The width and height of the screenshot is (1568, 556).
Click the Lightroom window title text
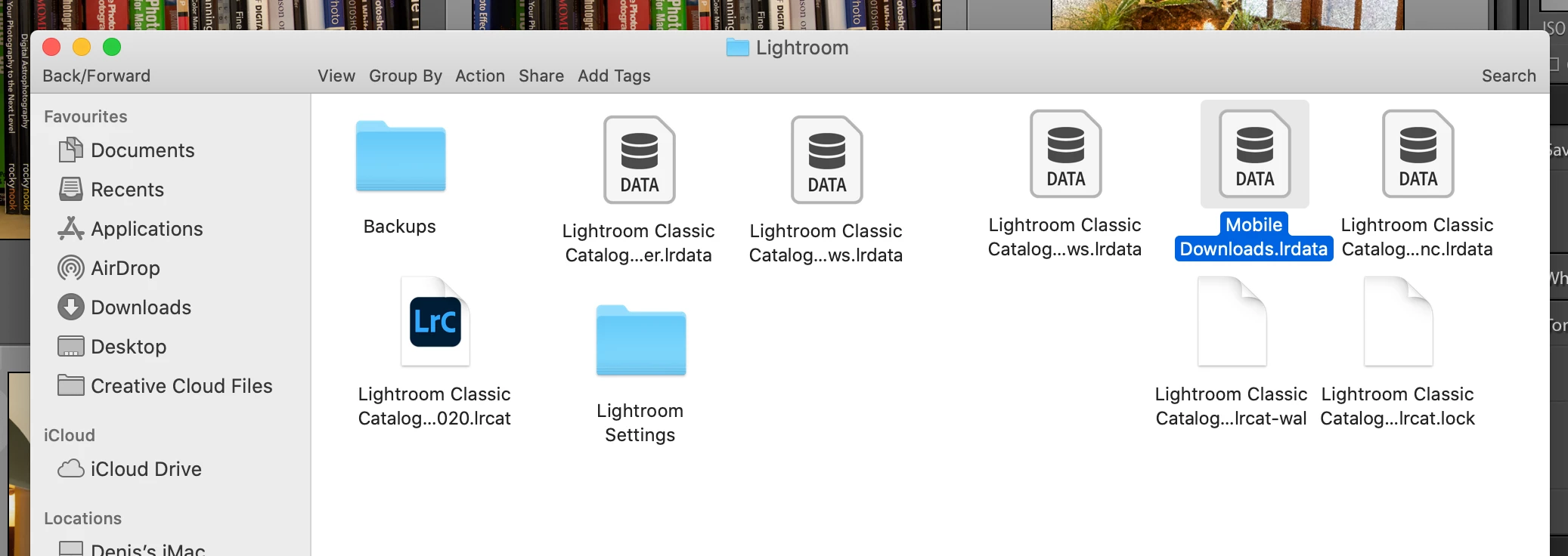click(802, 48)
